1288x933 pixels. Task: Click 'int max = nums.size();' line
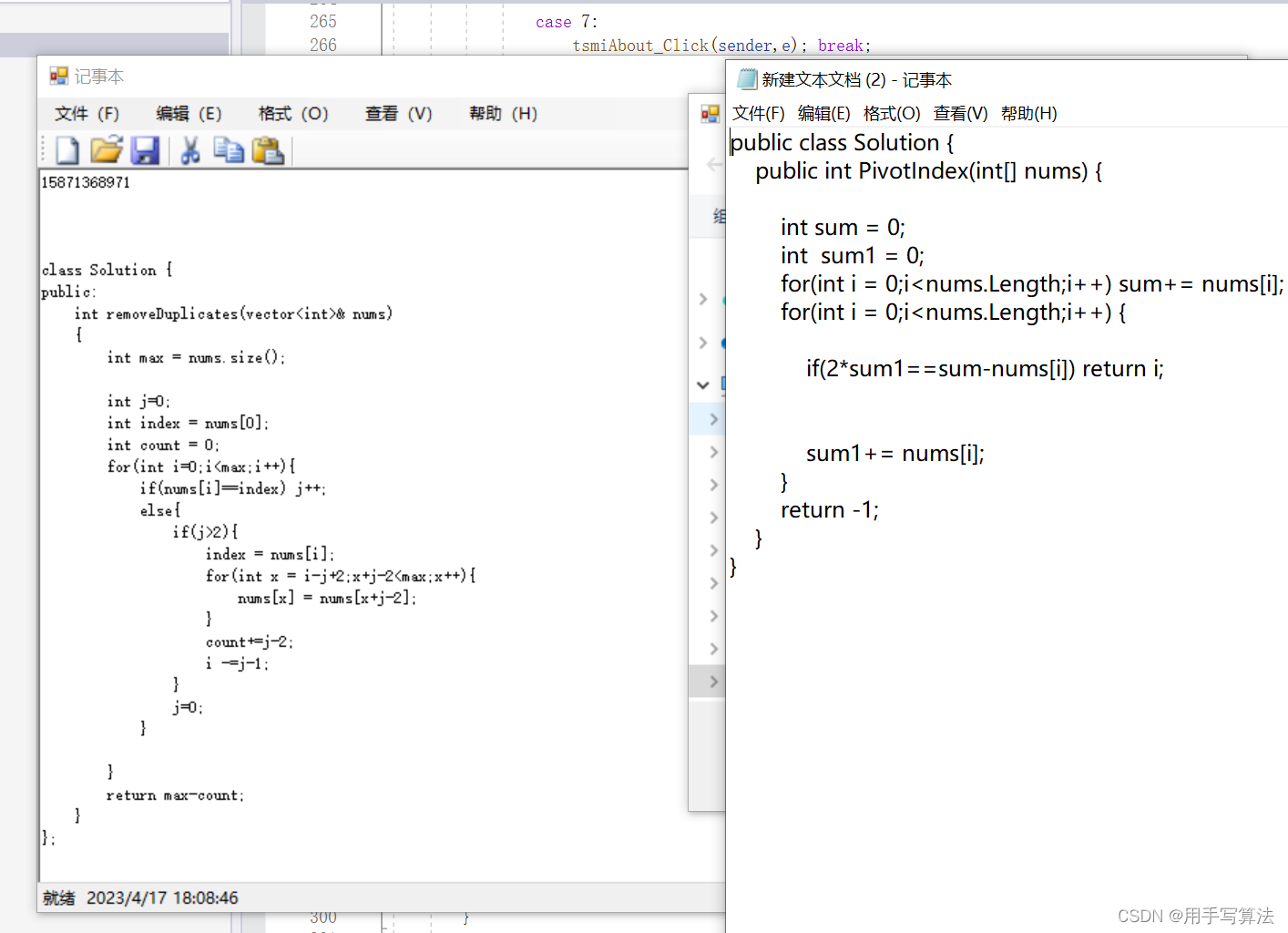pos(196,357)
